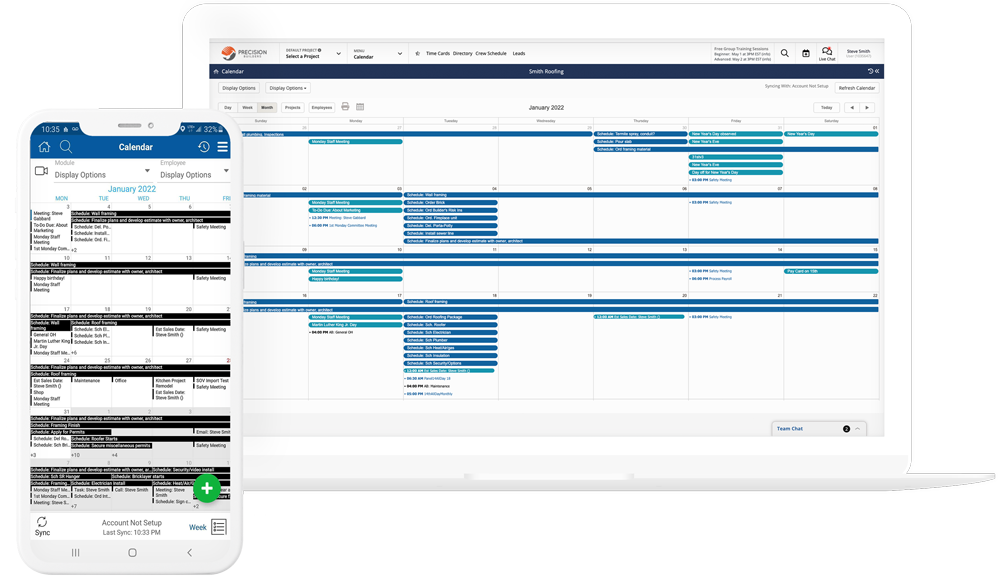Viewport: 1000px width, 580px height.
Task: Click the Live Chat icon in desktop header
Action: [826, 53]
